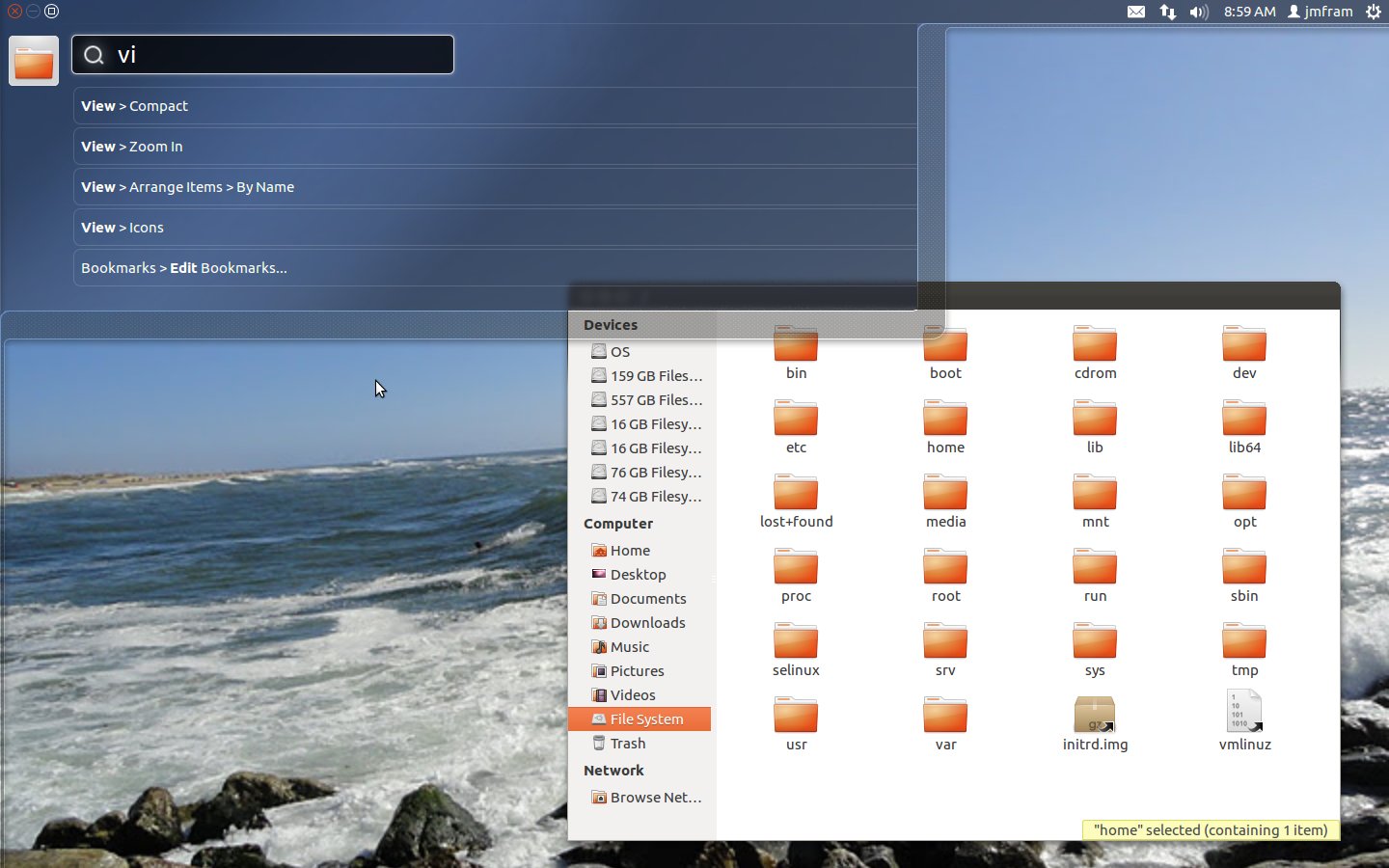Open Trash from the sidebar

pos(629,744)
